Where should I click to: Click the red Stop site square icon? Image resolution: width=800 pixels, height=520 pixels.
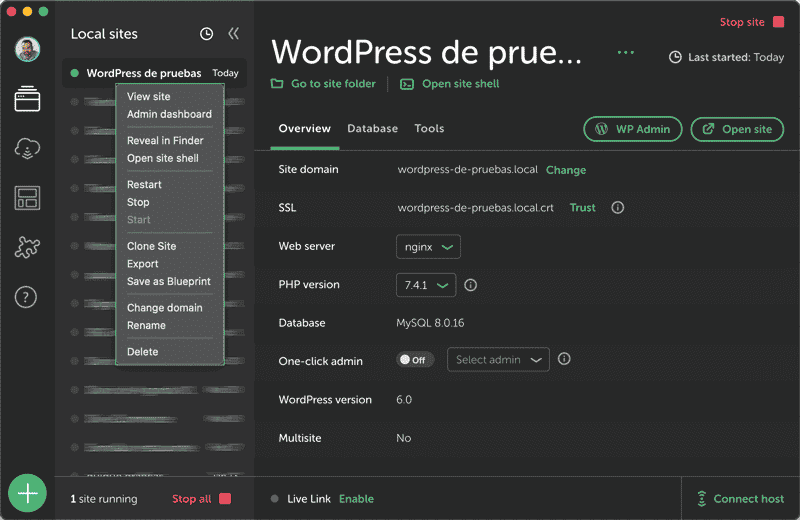(x=779, y=22)
